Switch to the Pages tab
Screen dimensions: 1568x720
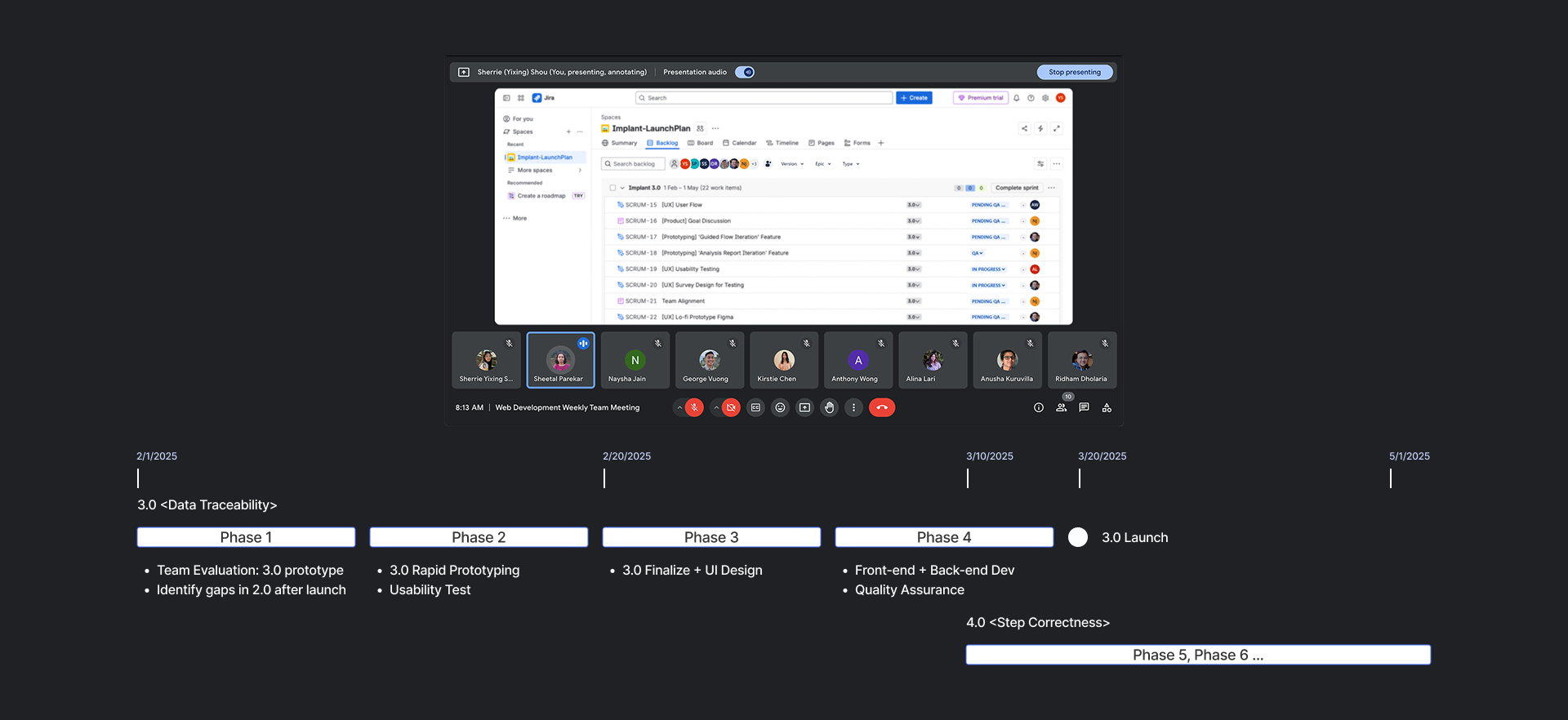(822, 143)
